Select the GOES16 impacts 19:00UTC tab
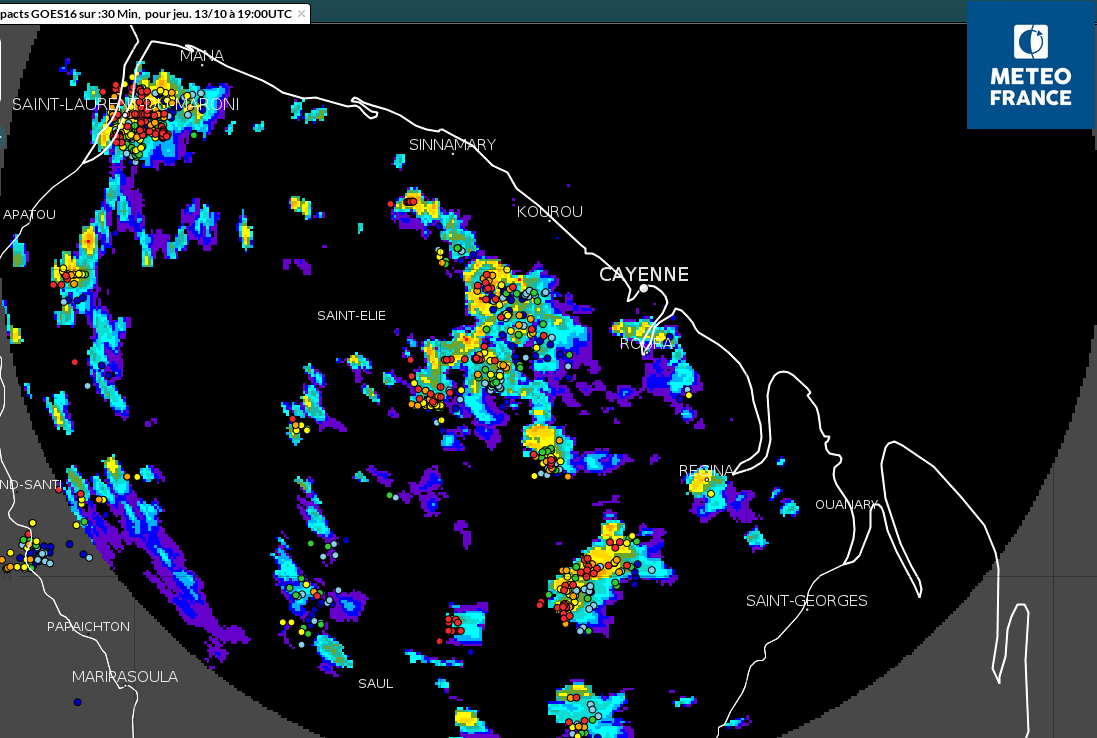1097x738 pixels. coord(148,13)
